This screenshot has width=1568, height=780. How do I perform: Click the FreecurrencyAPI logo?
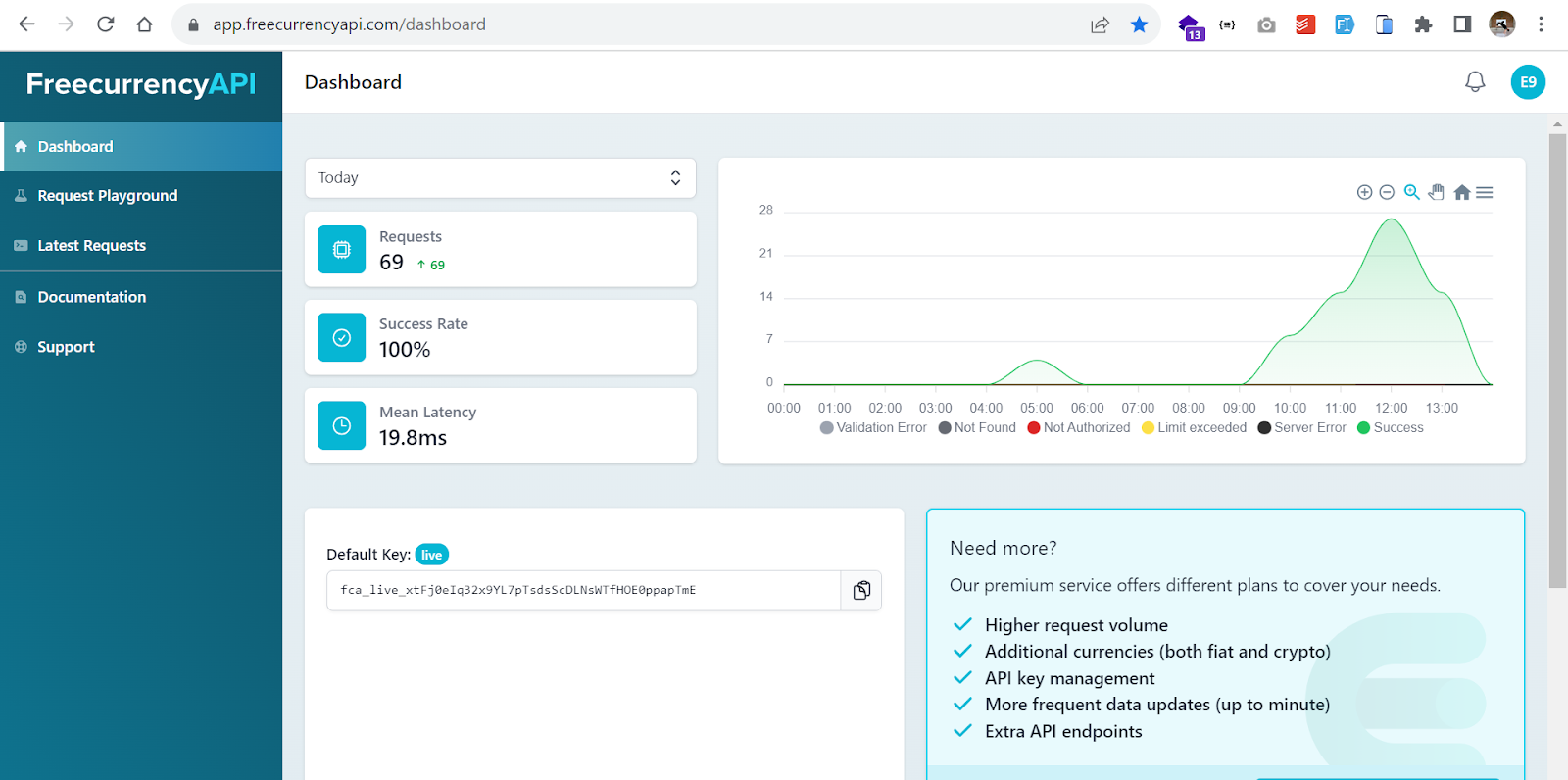pyautogui.click(x=141, y=84)
